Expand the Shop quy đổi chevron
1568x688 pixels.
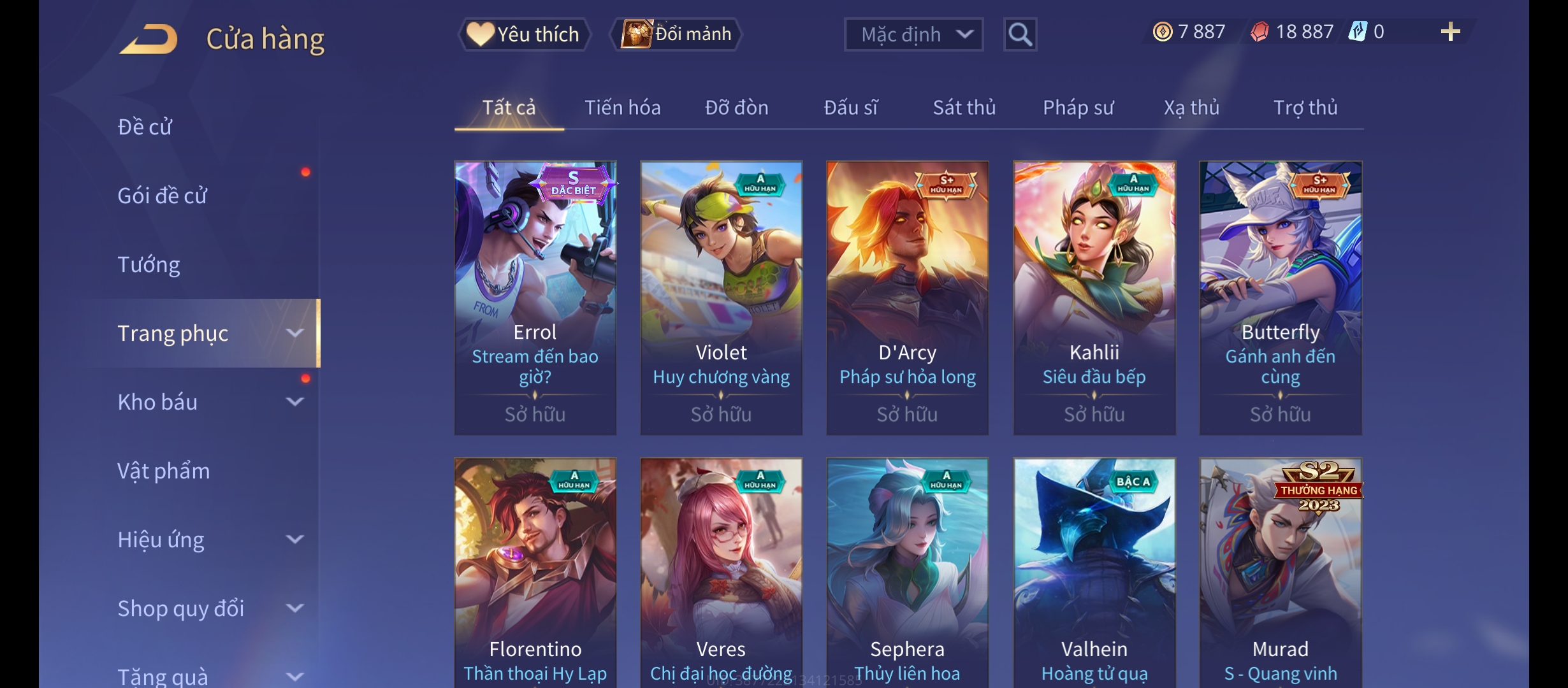(294, 608)
